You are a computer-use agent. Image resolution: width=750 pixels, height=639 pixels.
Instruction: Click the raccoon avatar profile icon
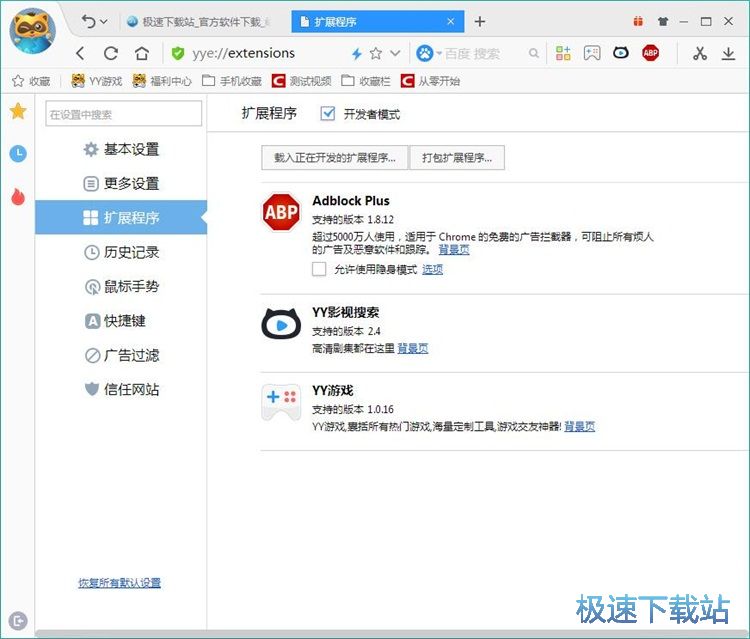pyautogui.click(x=33, y=31)
